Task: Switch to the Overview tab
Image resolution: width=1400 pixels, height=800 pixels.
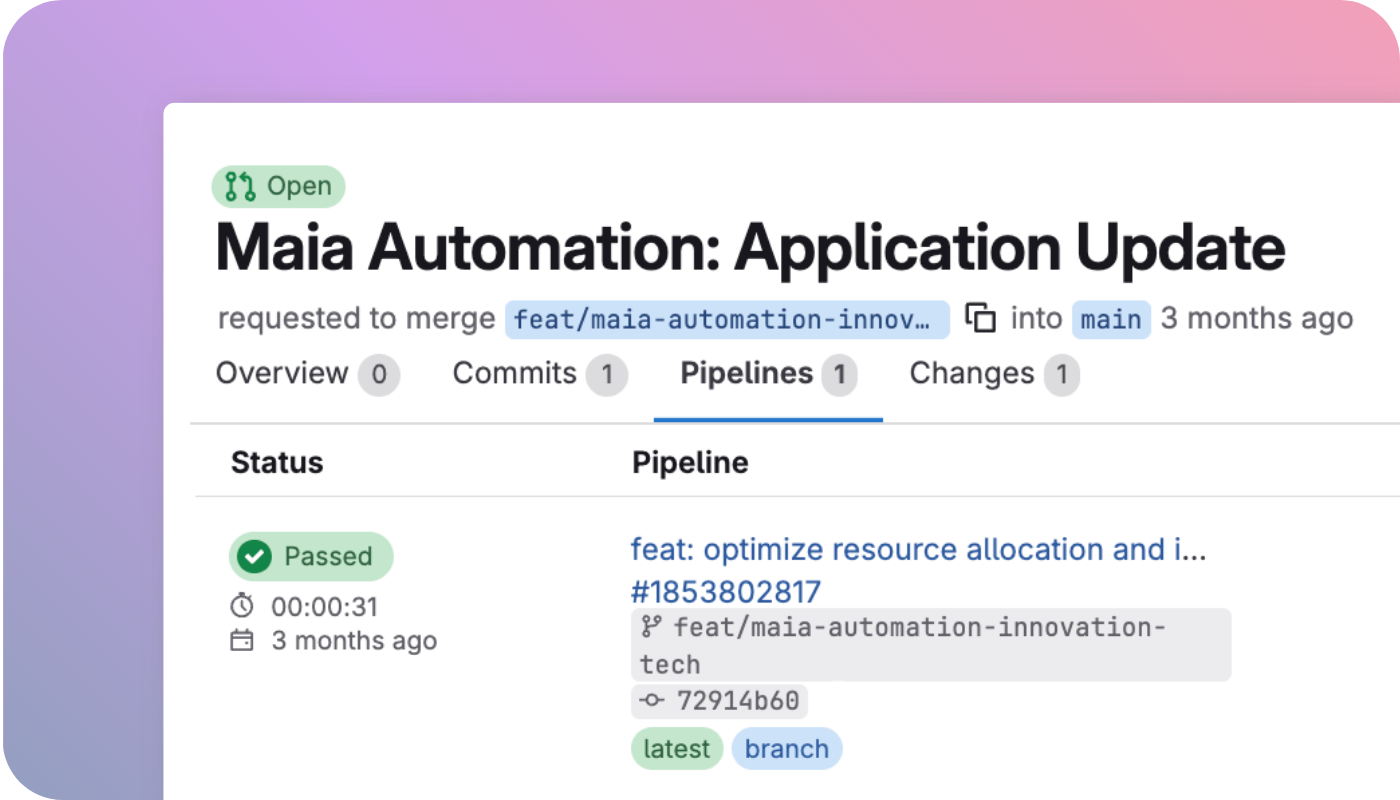Action: pyautogui.click(x=280, y=373)
